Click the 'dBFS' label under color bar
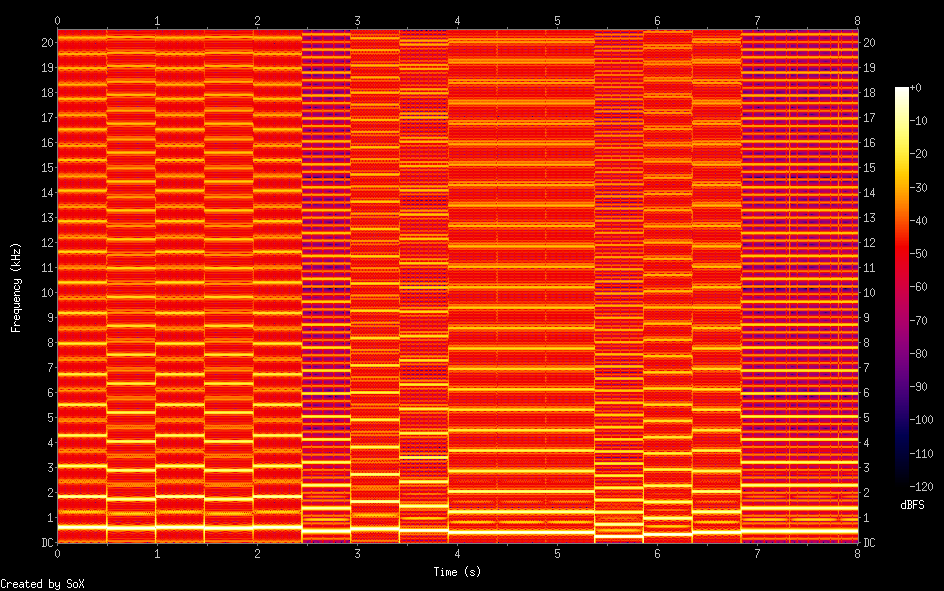Screen dimensions: 944x591 tap(911, 505)
